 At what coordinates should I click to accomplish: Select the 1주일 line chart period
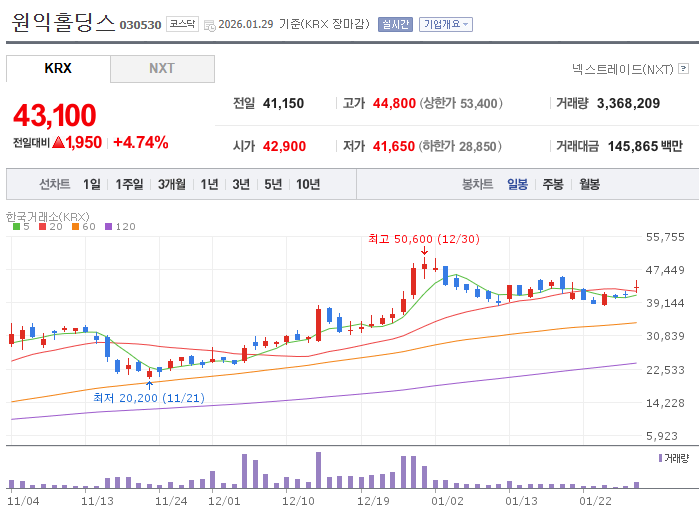129,184
